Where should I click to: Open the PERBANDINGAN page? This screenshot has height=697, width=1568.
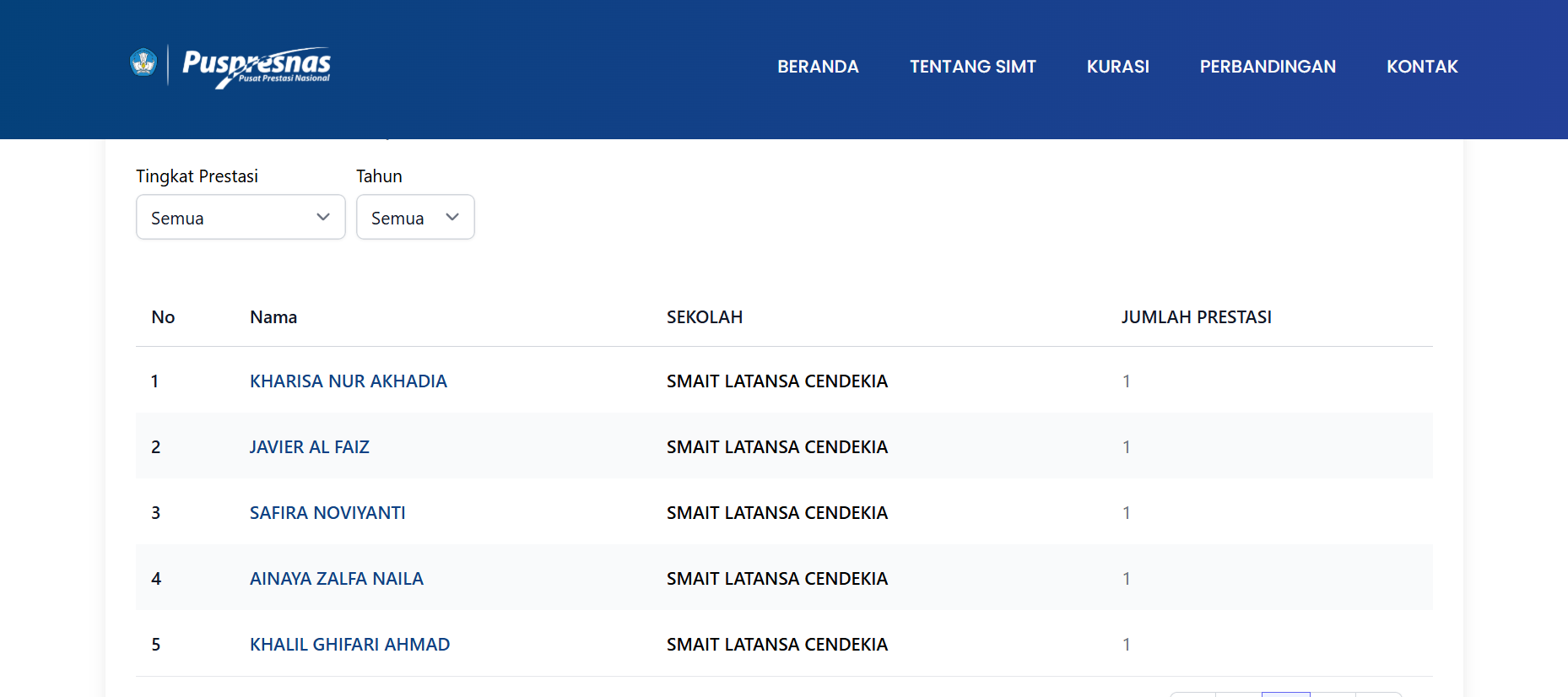1267,67
